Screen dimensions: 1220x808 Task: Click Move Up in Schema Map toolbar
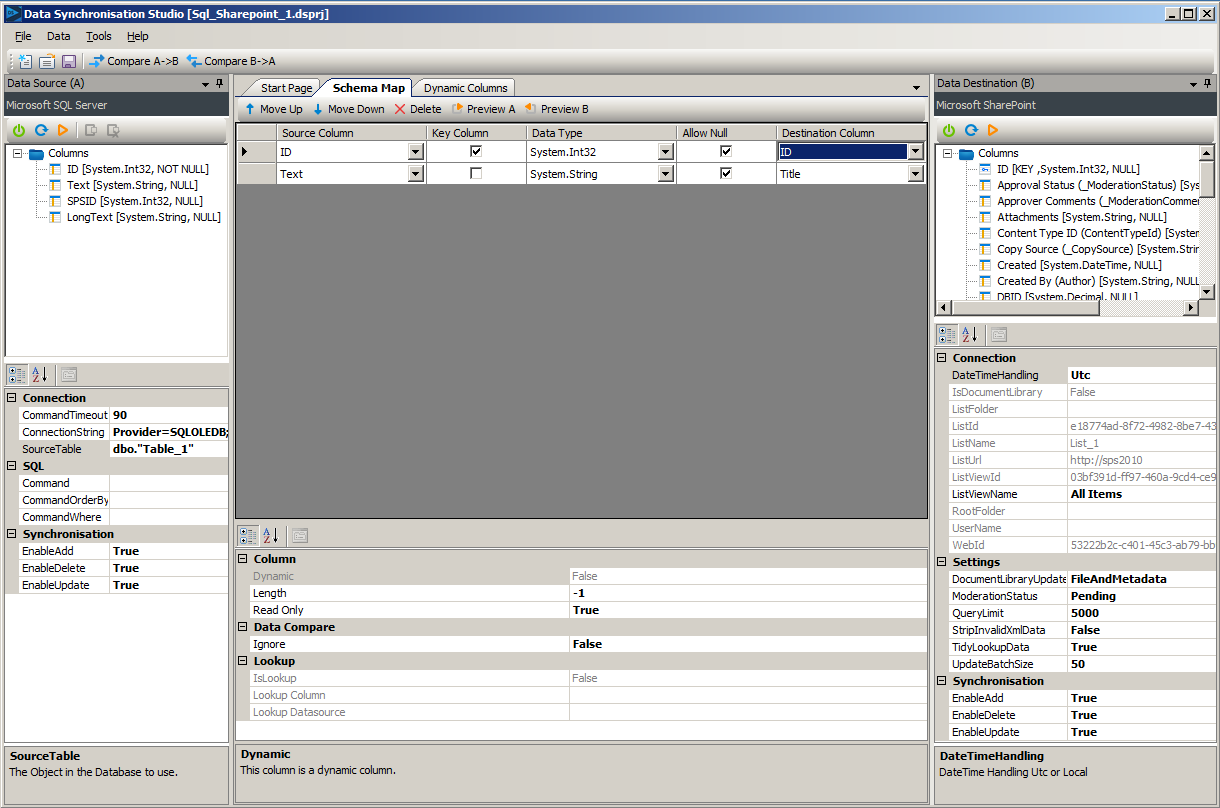(x=273, y=109)
